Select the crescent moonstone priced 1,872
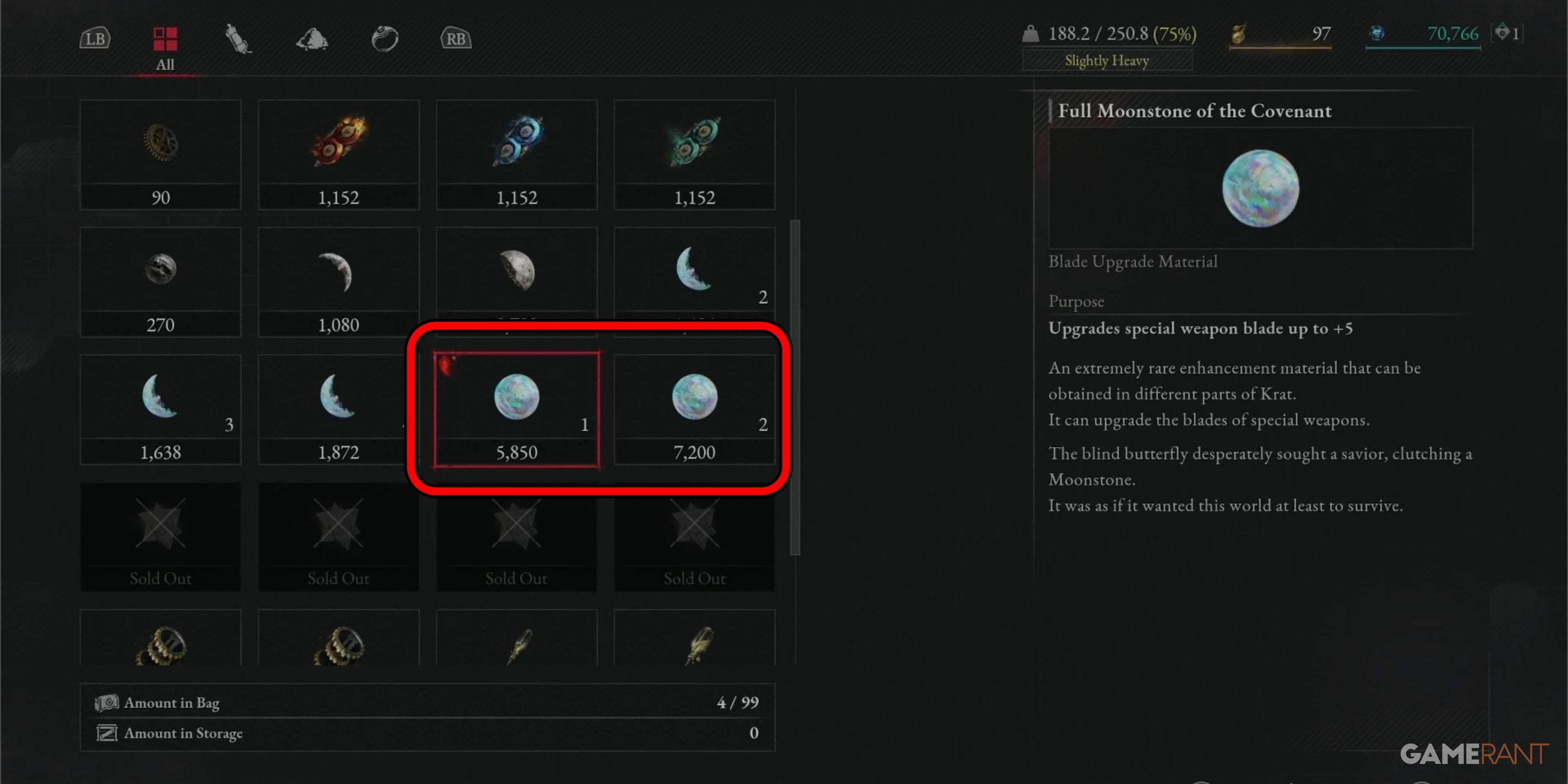Screen dimensions: 1568x784 click(x=339, y=409)
